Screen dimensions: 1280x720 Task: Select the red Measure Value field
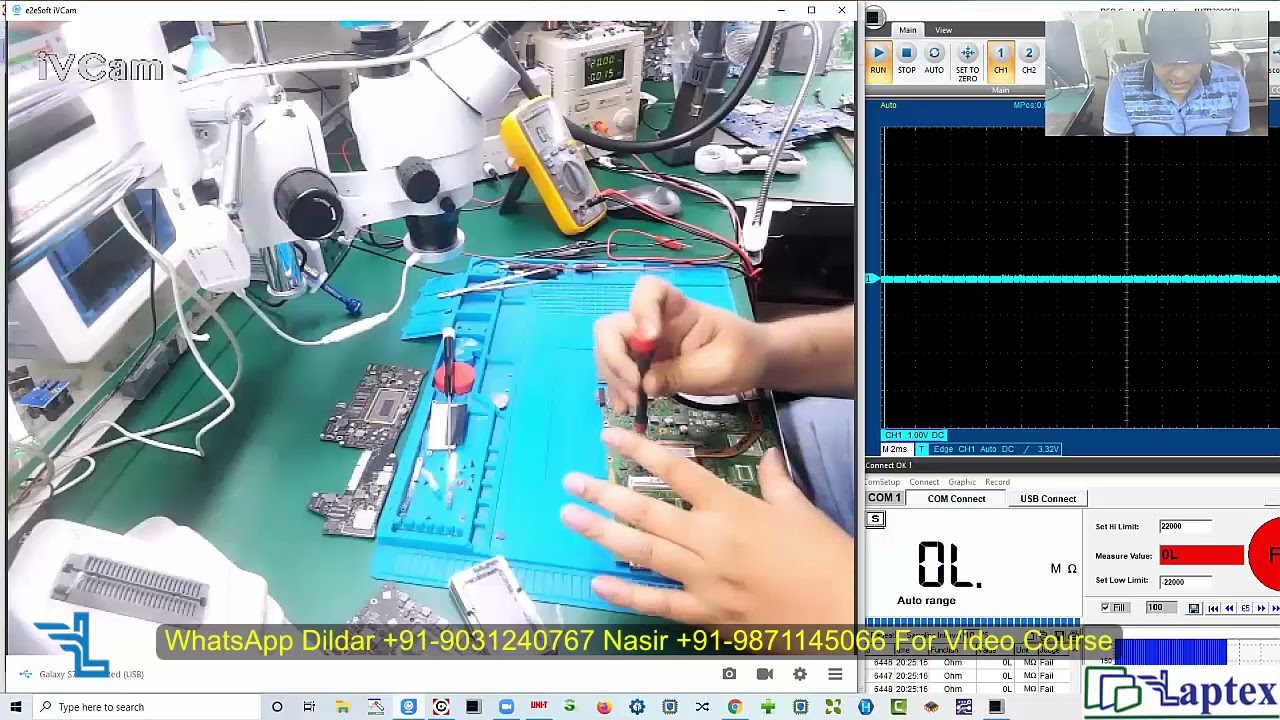click(1201, 555)
